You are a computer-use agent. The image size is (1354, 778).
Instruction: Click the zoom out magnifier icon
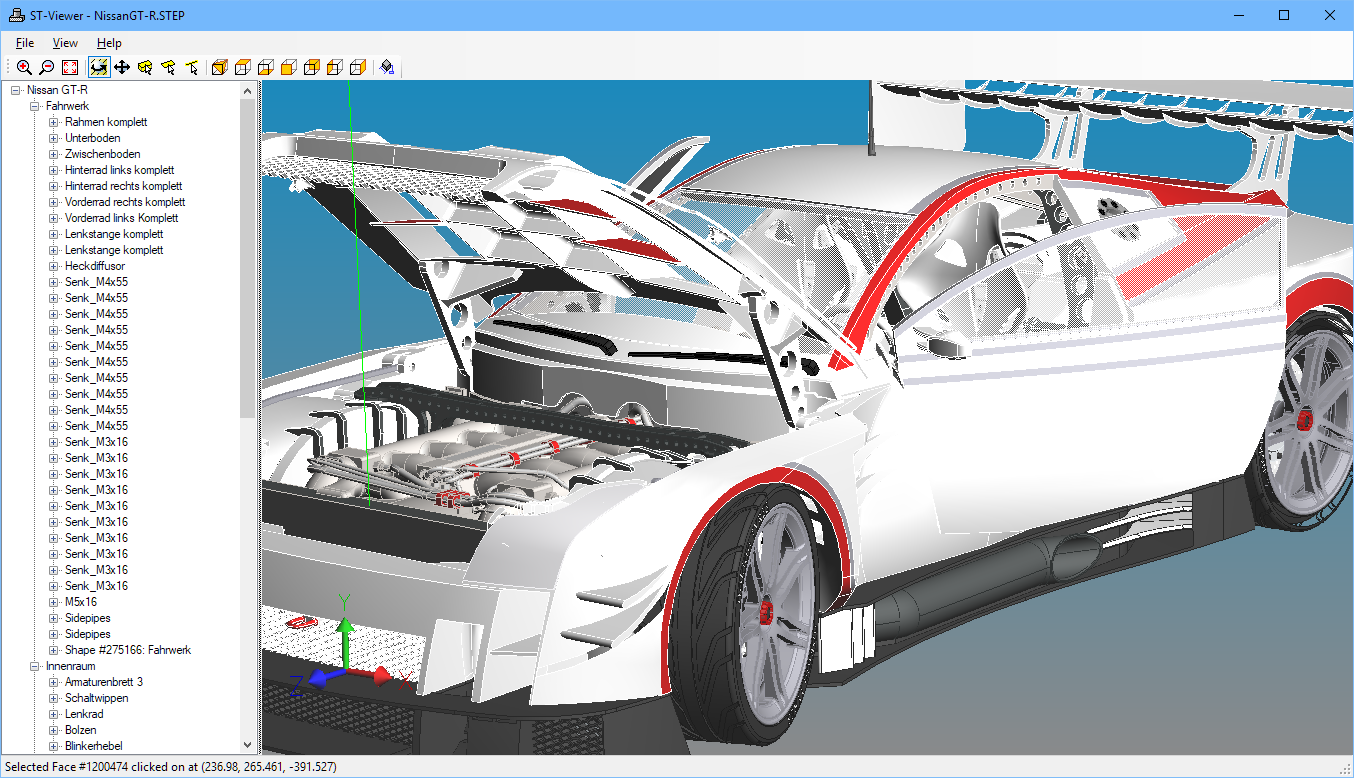coord(47,67)
